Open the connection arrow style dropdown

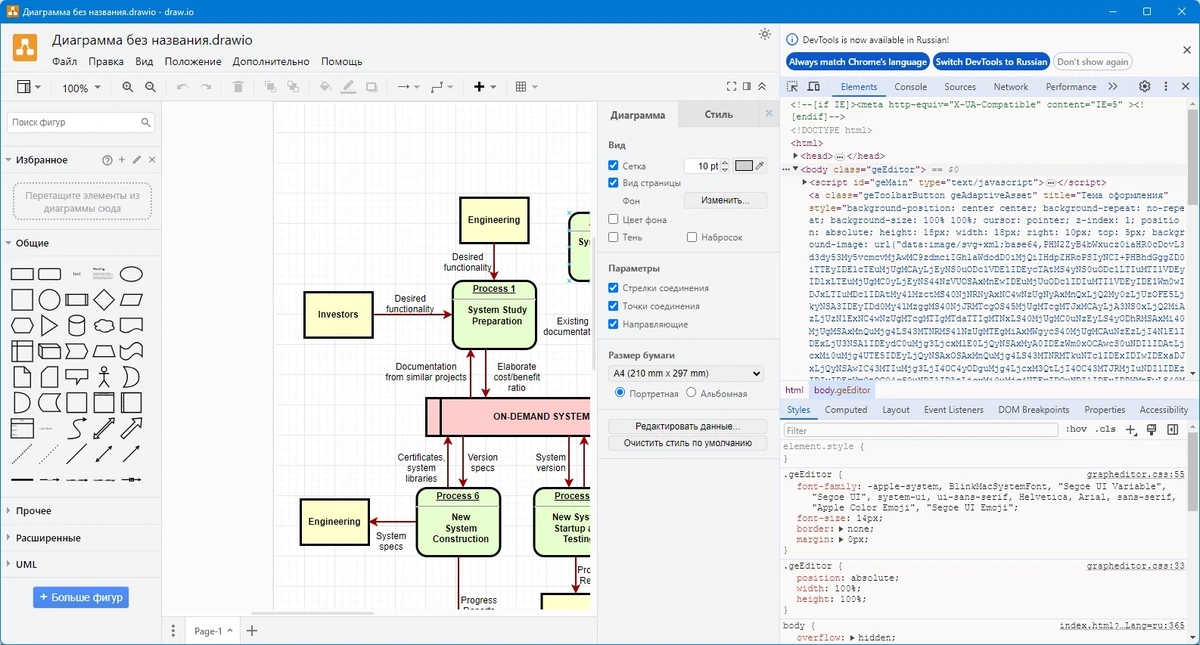click(x=408, y=87)
